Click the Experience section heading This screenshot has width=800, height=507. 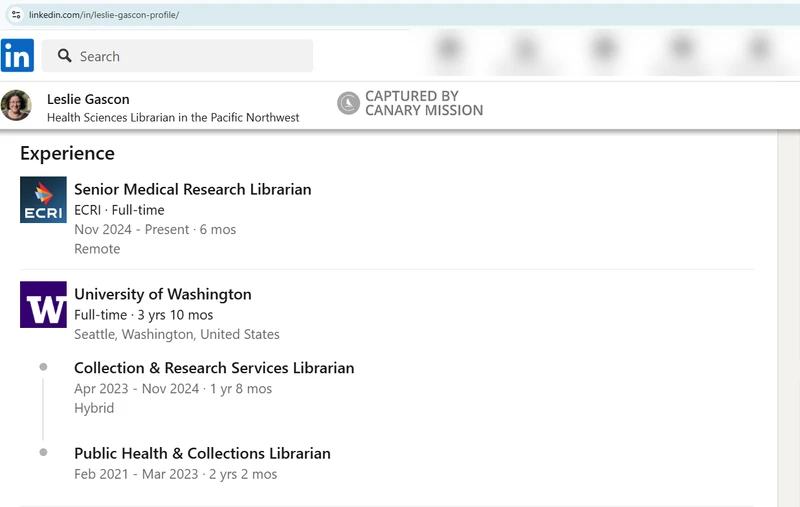point(67,154)
